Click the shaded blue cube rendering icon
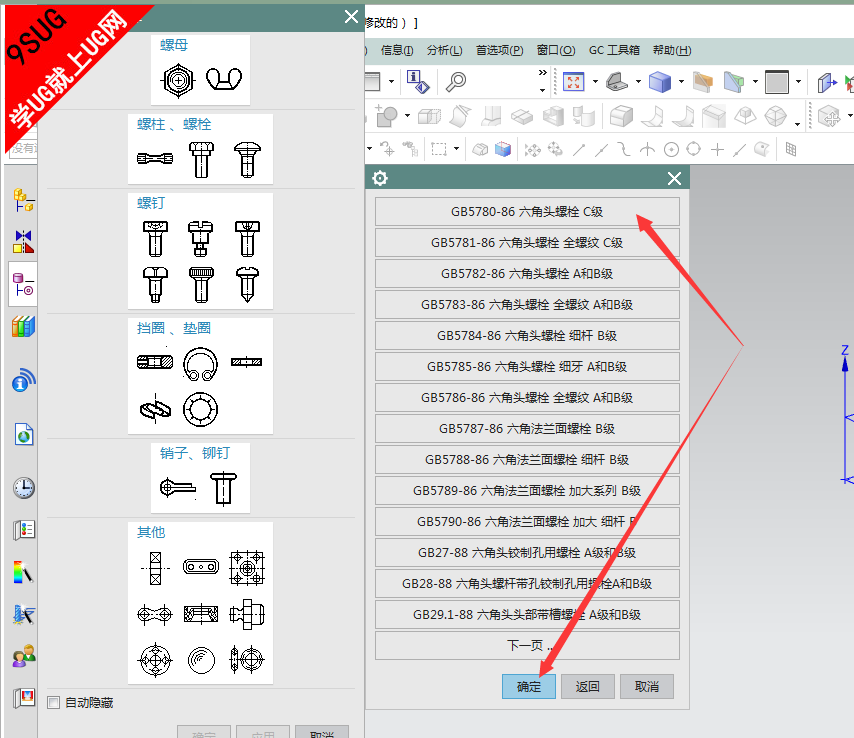 [660, 82]
